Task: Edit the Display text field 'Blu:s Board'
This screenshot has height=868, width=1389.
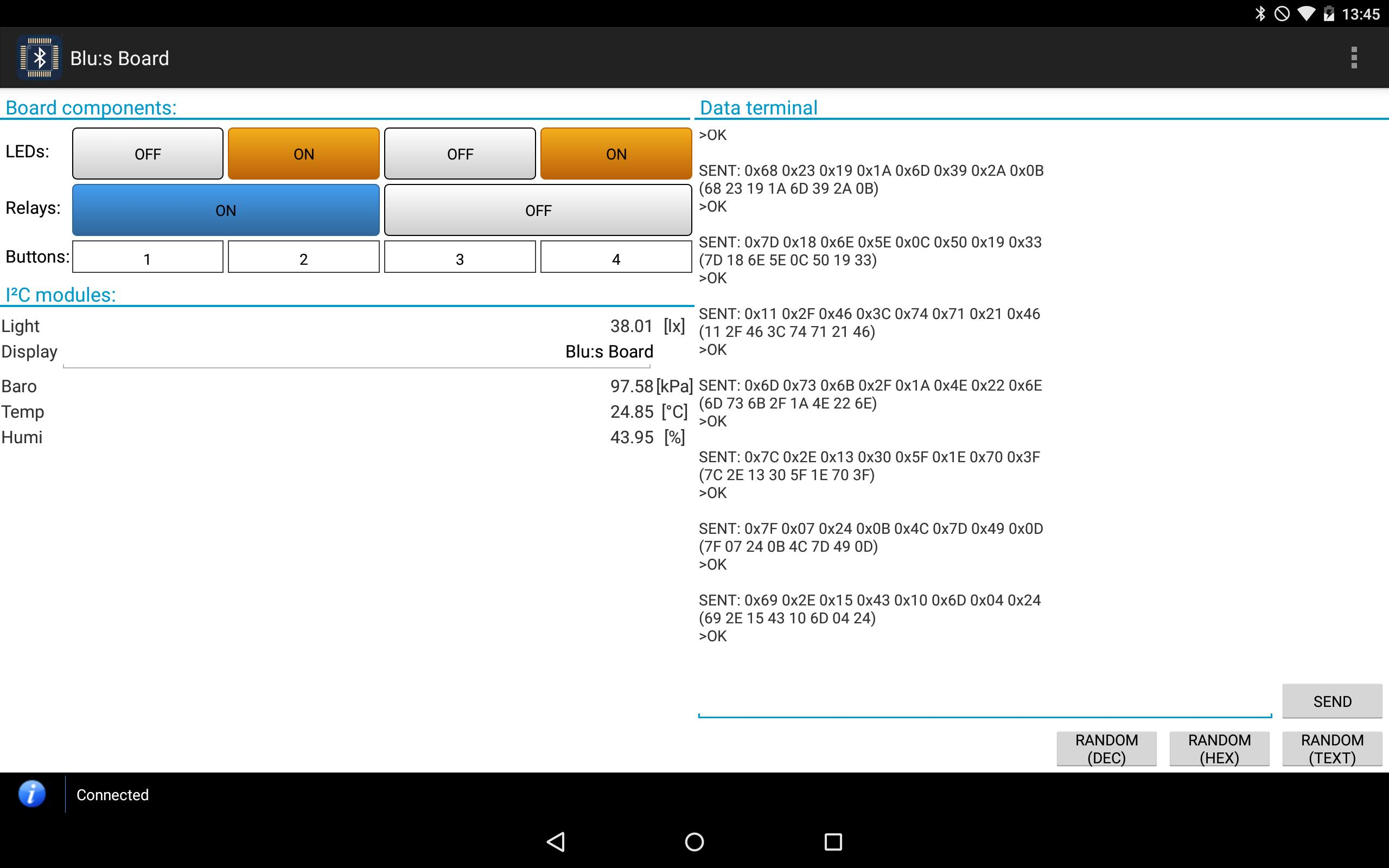Action: [356, 352]
